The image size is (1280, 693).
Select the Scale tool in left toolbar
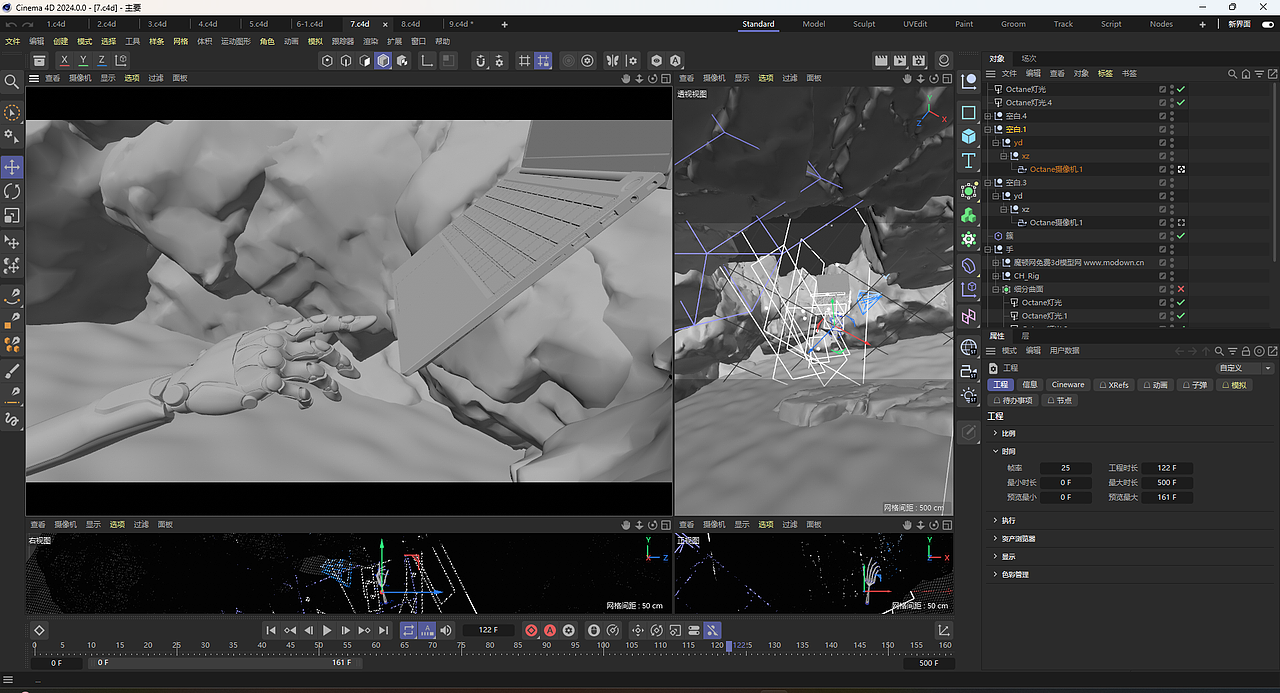[12, 216]
